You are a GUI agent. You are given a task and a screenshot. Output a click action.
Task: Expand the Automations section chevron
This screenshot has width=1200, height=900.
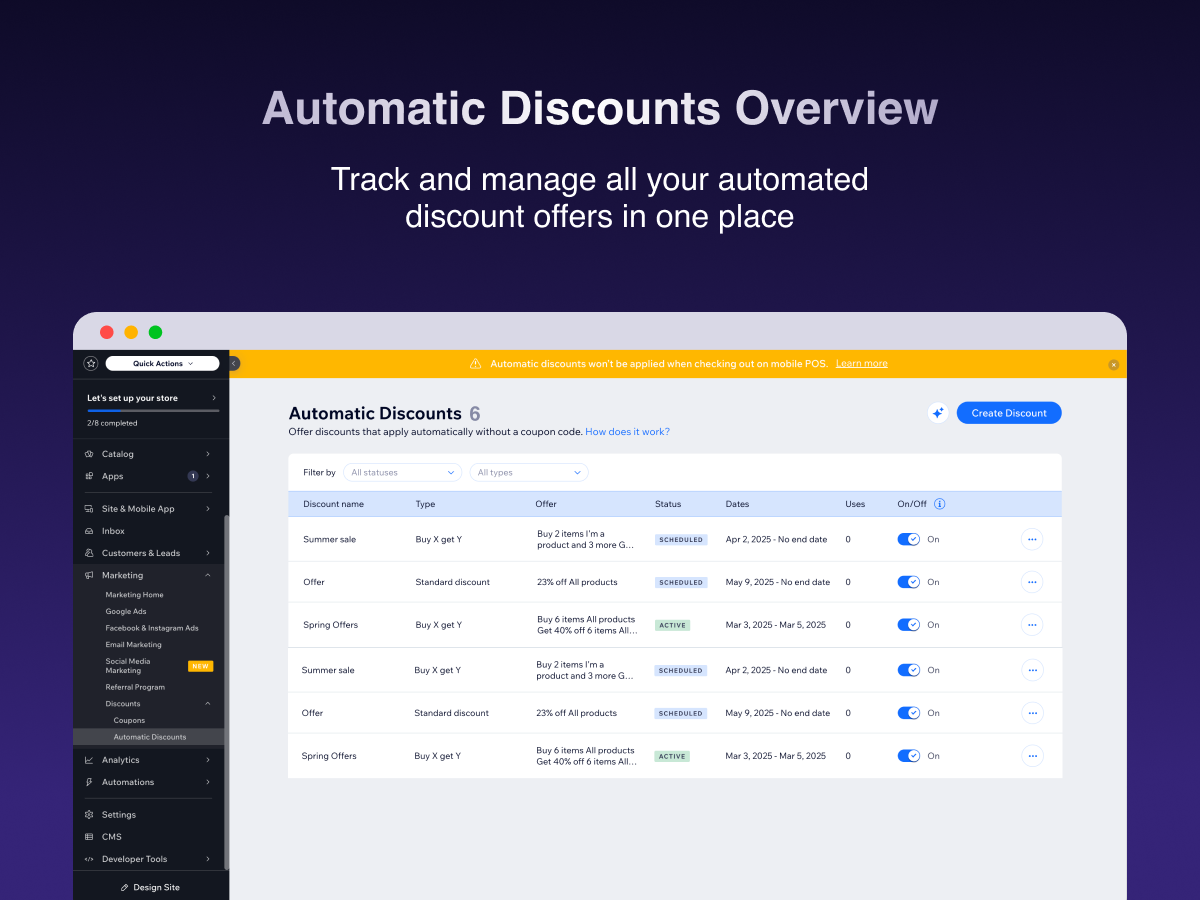coord(208,782)
